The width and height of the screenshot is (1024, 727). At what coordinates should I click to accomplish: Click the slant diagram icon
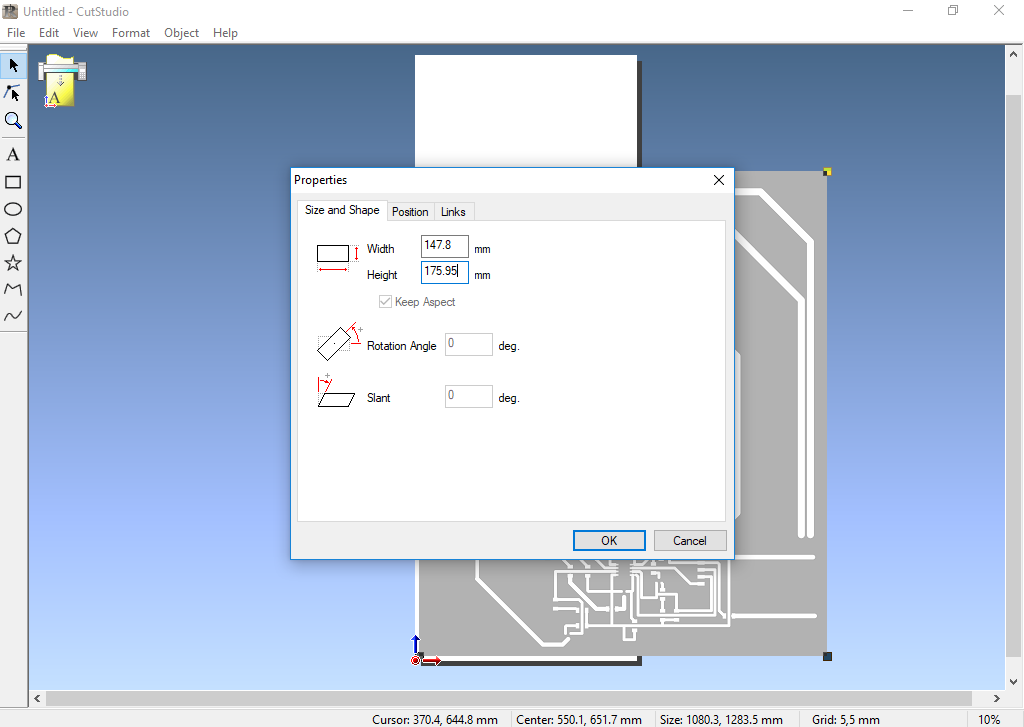coord(336,391)
